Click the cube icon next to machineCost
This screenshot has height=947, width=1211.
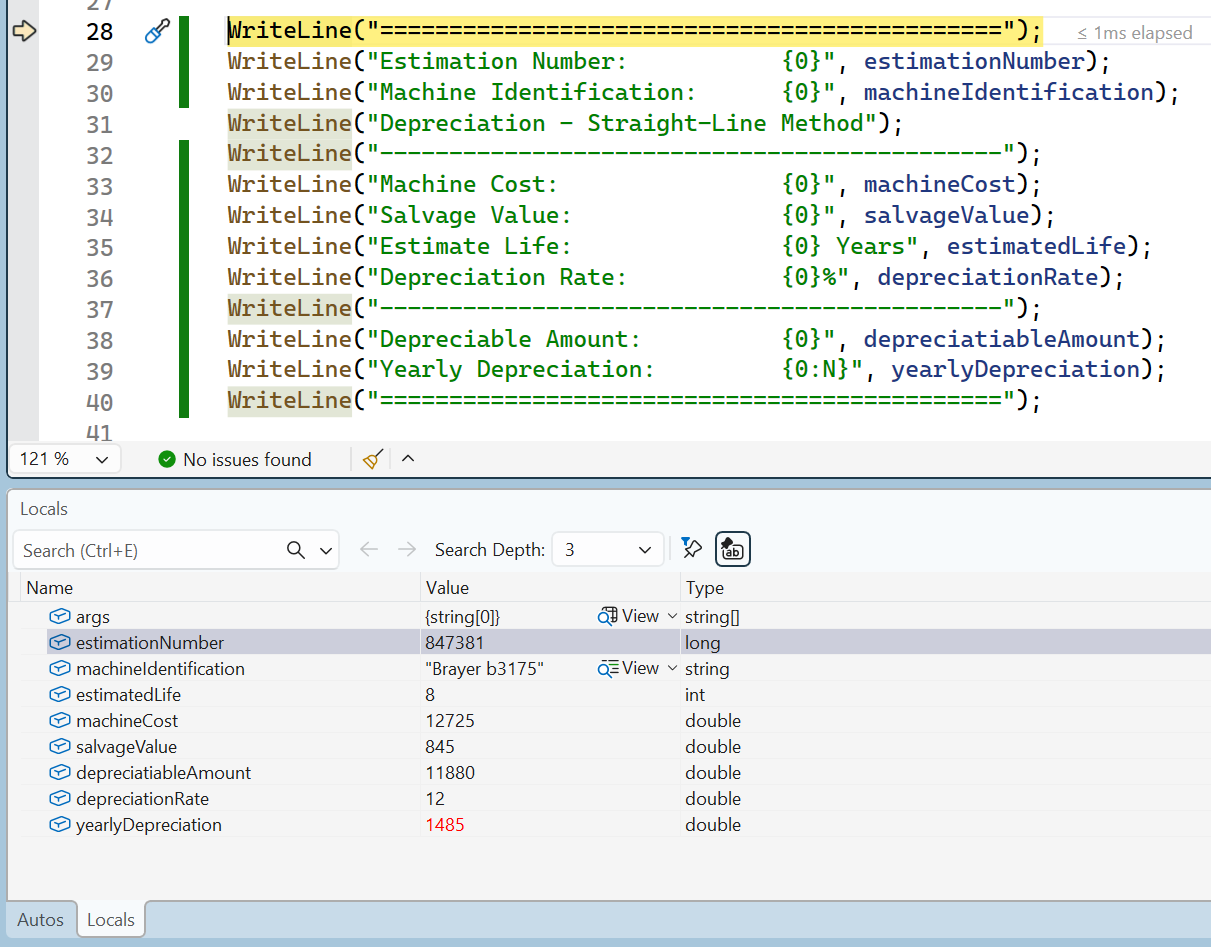coord(60,721)
